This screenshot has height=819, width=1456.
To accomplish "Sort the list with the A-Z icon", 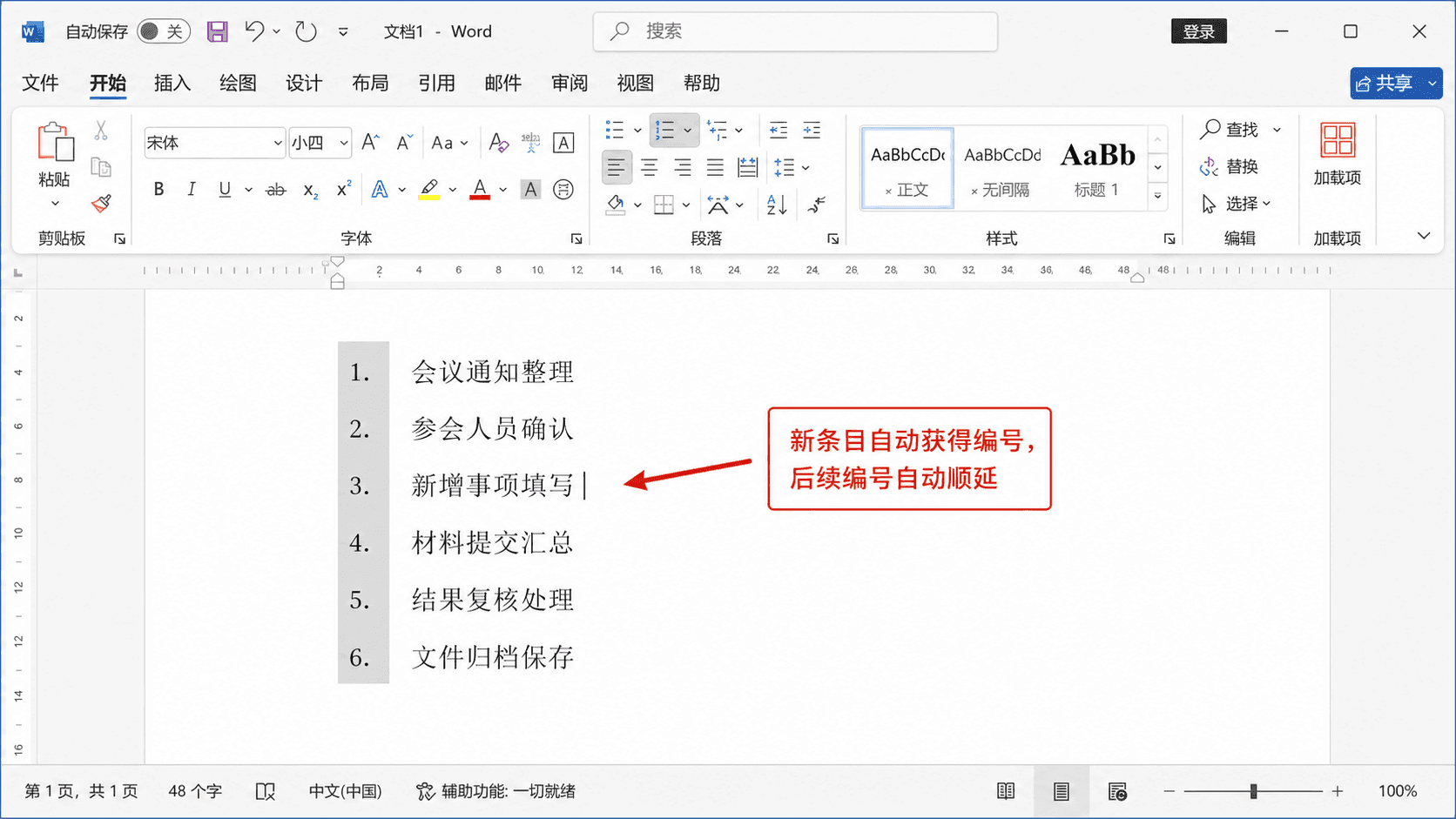I will click(x=777, y=205).
